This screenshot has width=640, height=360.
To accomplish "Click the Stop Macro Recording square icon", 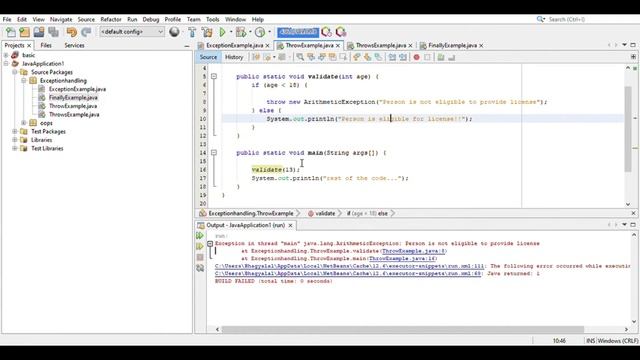I will click(427, 57).
